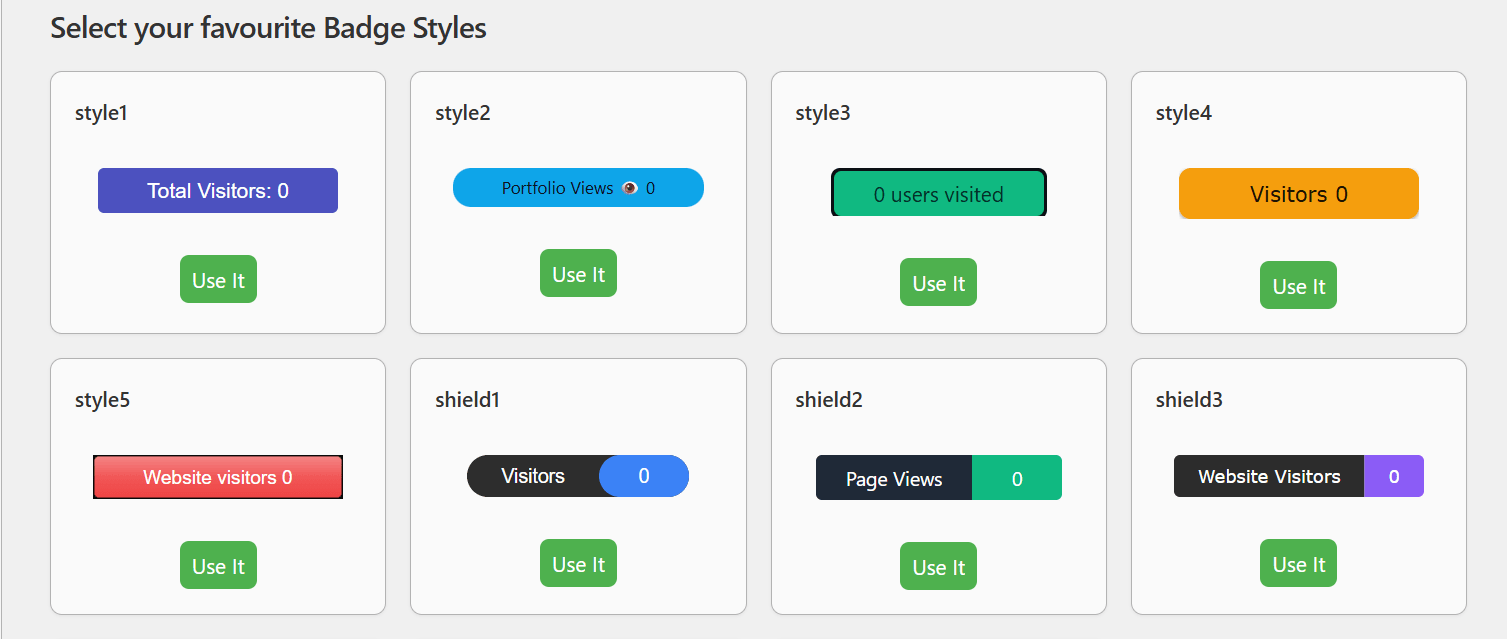Image resolution: width=1507 pixels, height=639 pixels.
Task: Click Use It button under shield1
Action: tap(578, 564)
